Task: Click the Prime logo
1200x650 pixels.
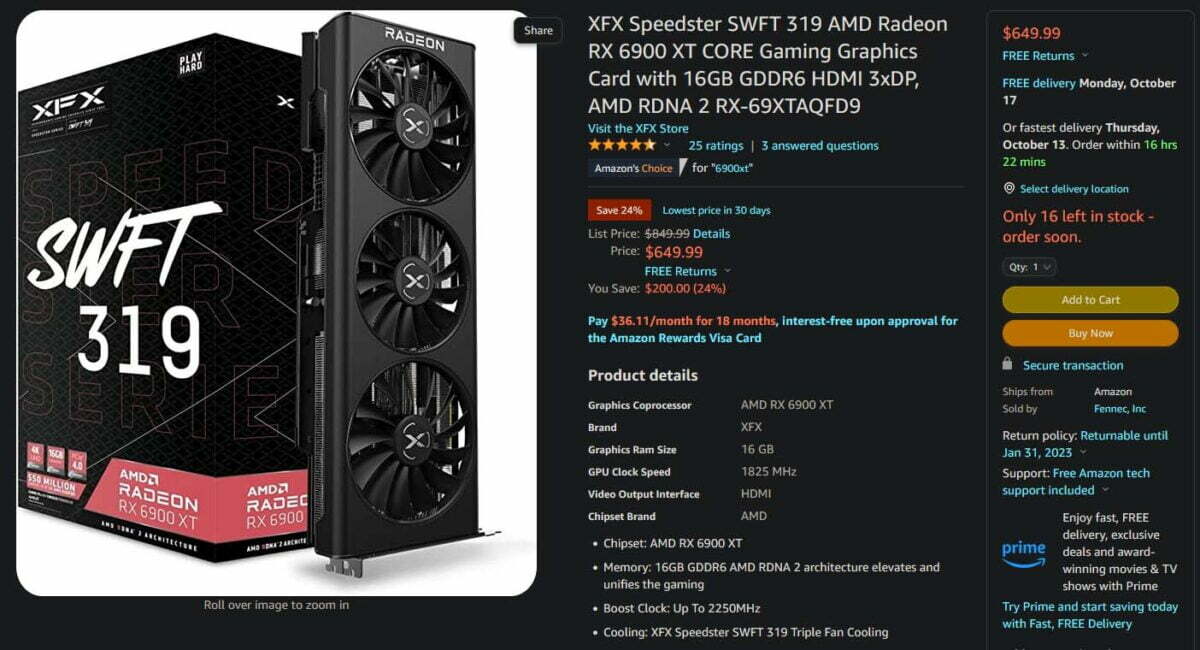Action: (1024, 552)
